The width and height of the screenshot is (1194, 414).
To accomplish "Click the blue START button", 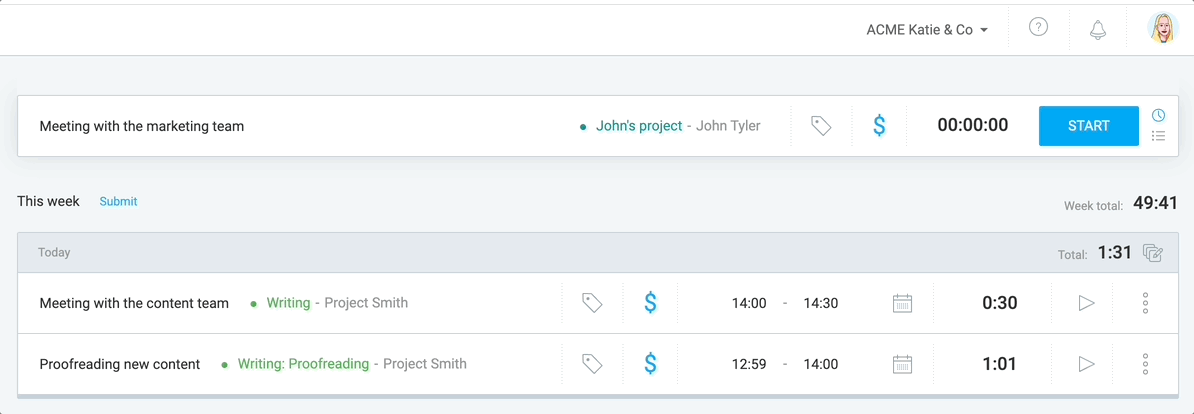I will [1089, 126].
